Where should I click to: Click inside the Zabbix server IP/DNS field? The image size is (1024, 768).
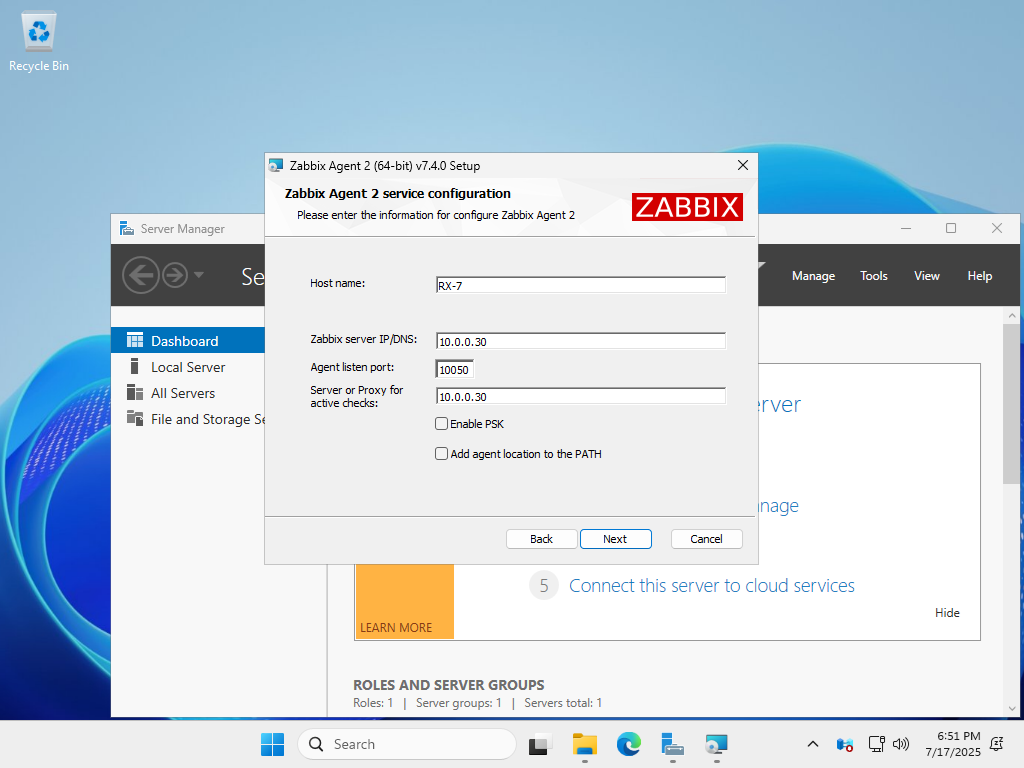pyautogui.click(x=580, y=340)
